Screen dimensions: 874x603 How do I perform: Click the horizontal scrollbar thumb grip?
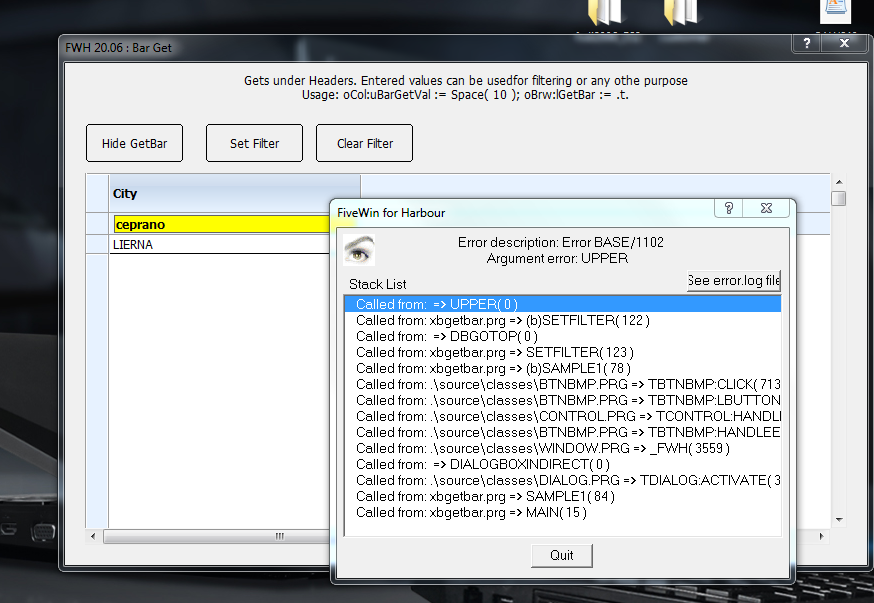pyautogui.click(x=279, y=536)
